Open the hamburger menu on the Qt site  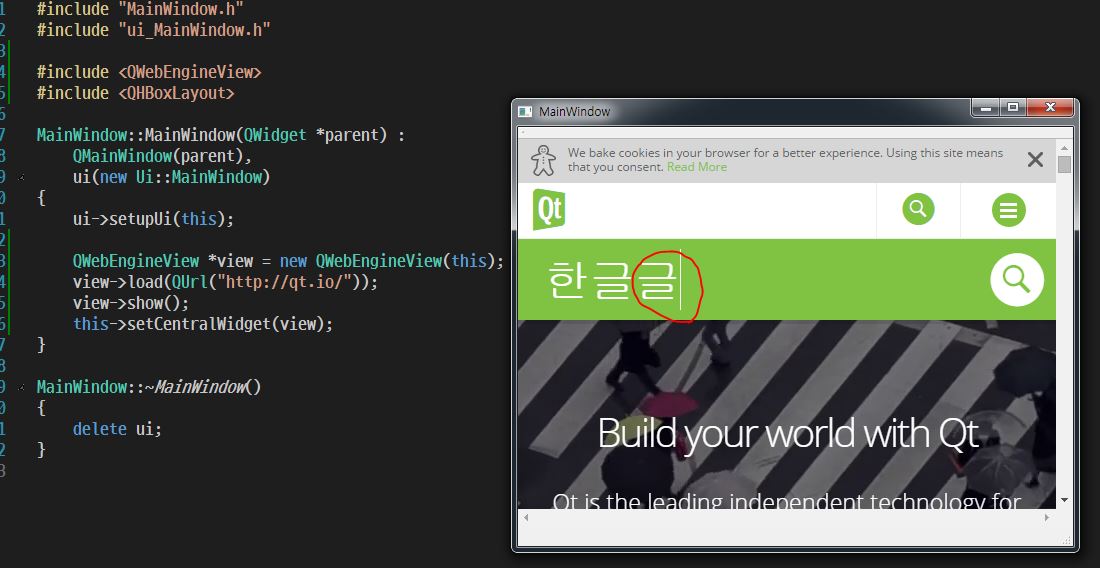click(1008, 210)
